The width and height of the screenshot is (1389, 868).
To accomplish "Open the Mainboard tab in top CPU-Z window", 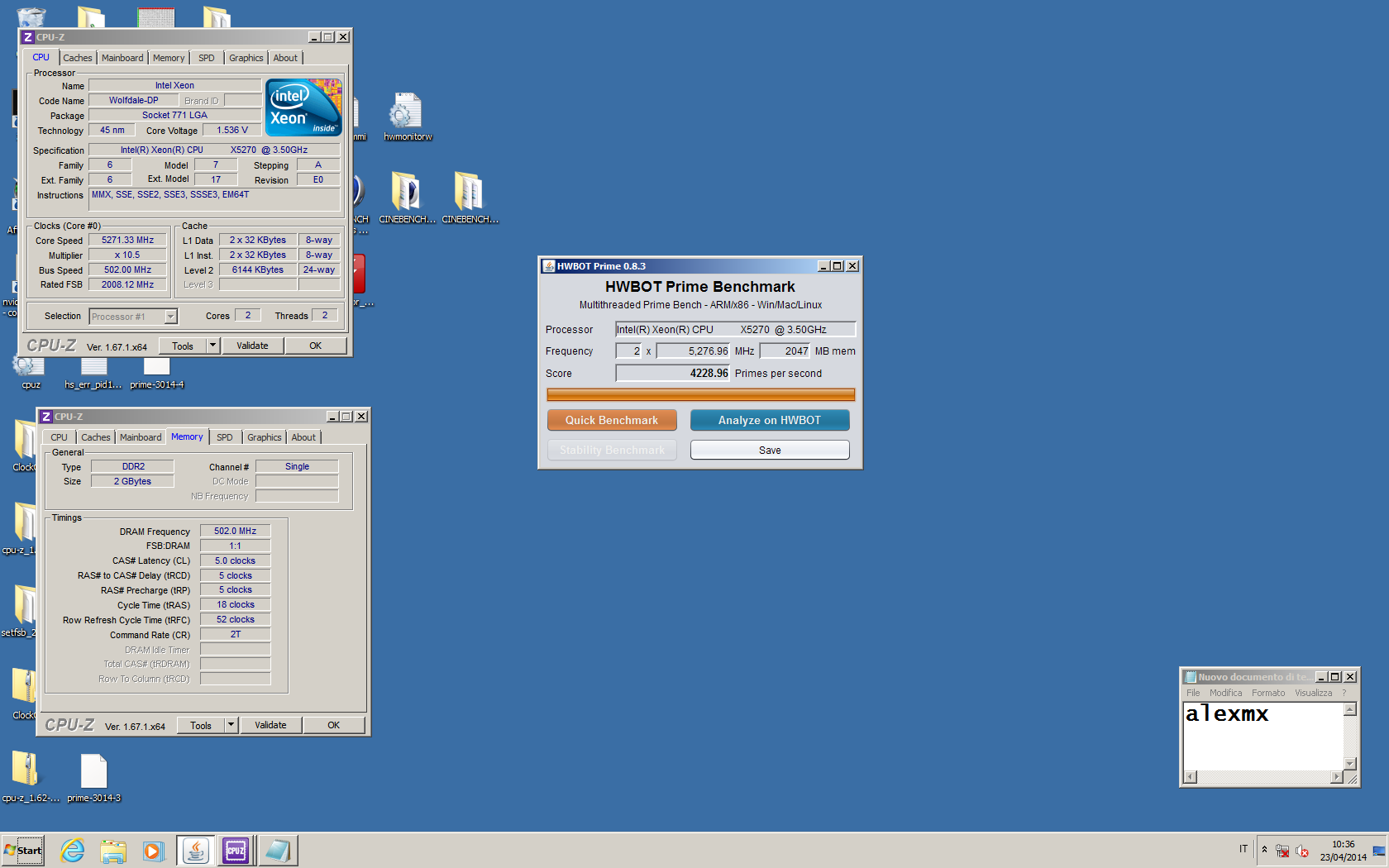I will 122,58.
